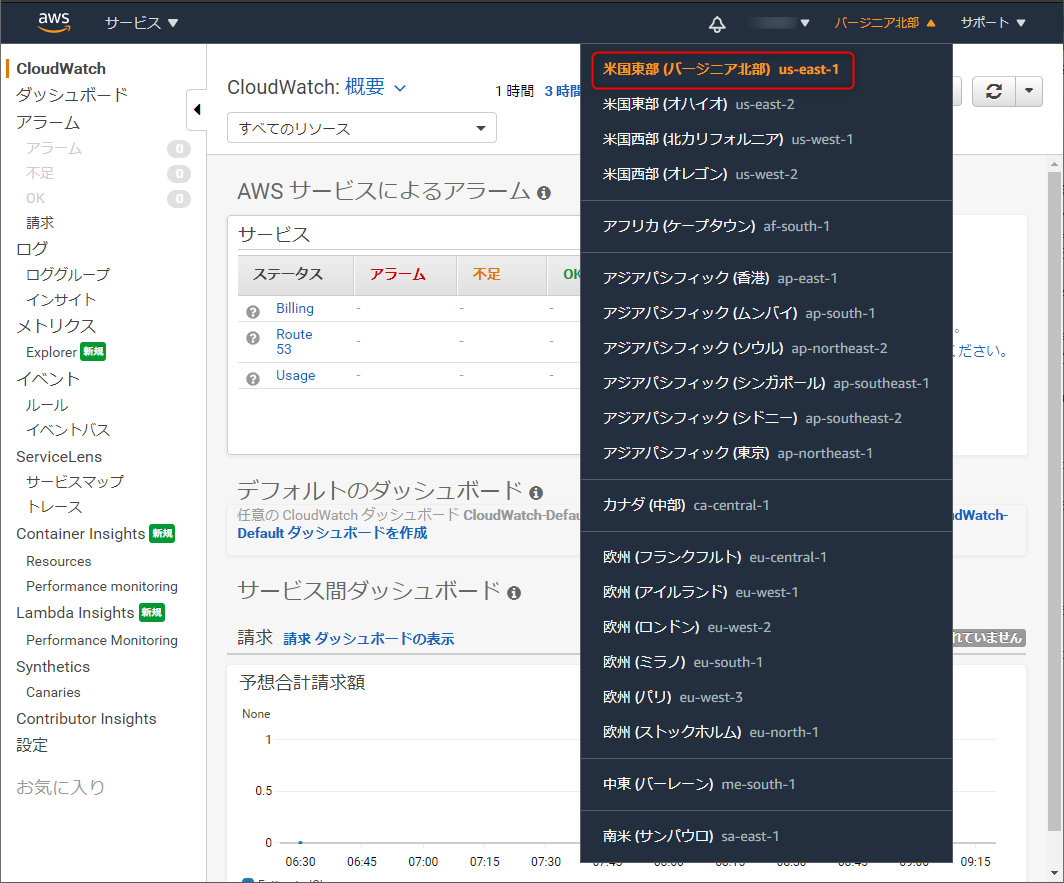Screen dimensions: 1064x883
Task: Open the notifications bell icon
Action: (x=717, y=24)
